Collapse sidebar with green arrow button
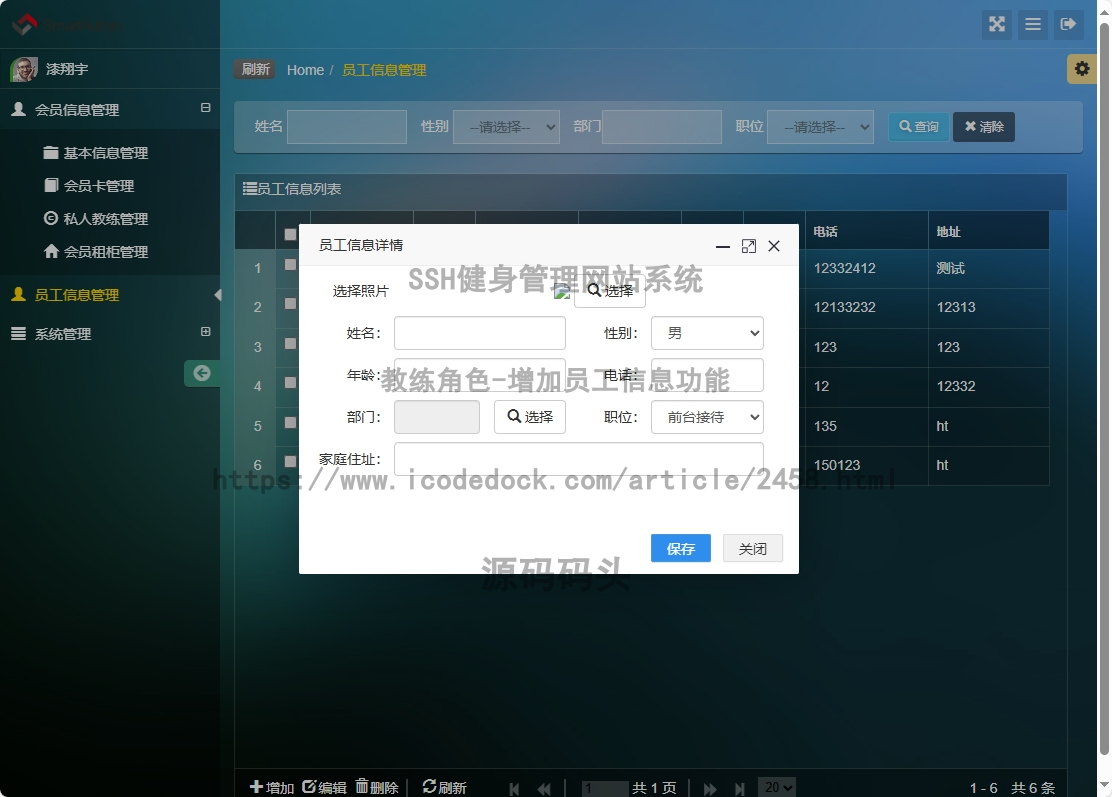Viewport: 1112px width, 797px height. pyautogui.click(x=201, y=373)
